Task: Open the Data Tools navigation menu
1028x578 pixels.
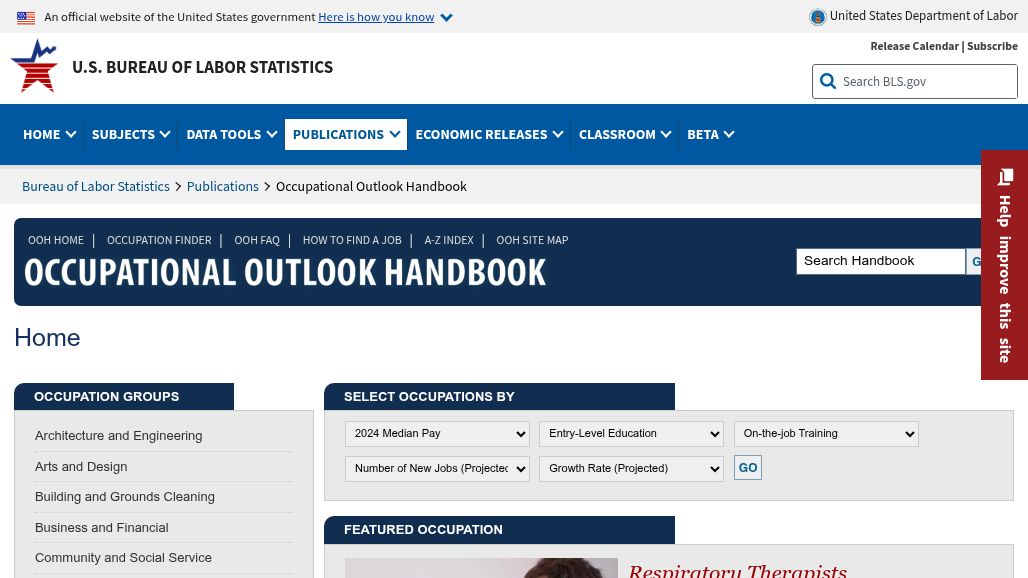Action: point(231,134)
